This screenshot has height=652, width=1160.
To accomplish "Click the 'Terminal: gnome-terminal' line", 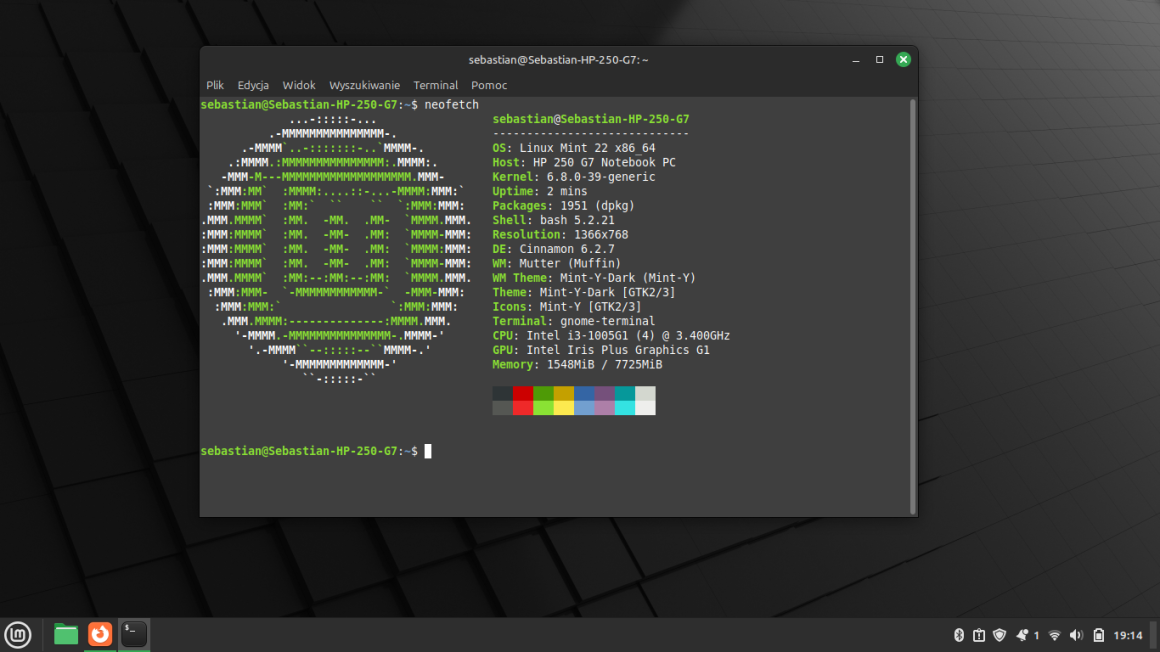I will point(574,321).
